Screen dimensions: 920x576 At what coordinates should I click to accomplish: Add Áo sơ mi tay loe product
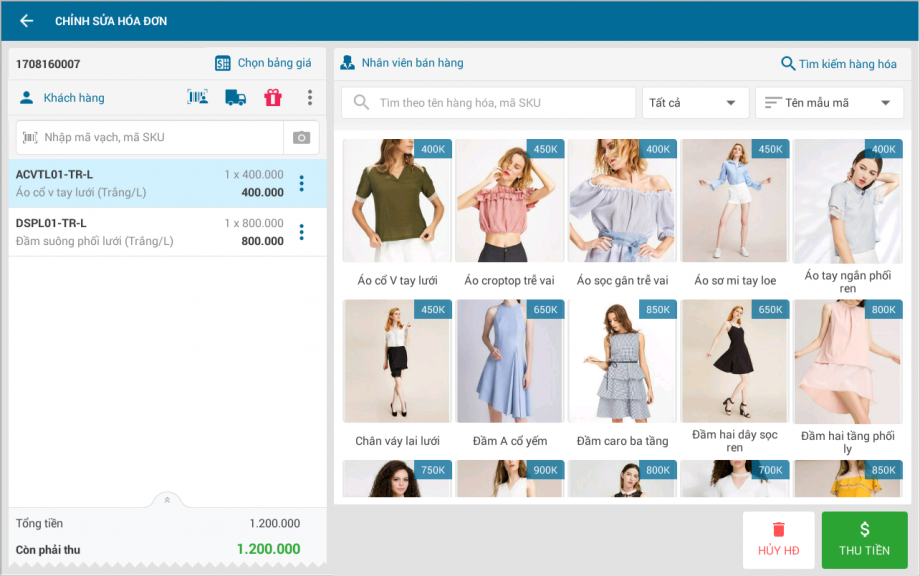[735, 215]
